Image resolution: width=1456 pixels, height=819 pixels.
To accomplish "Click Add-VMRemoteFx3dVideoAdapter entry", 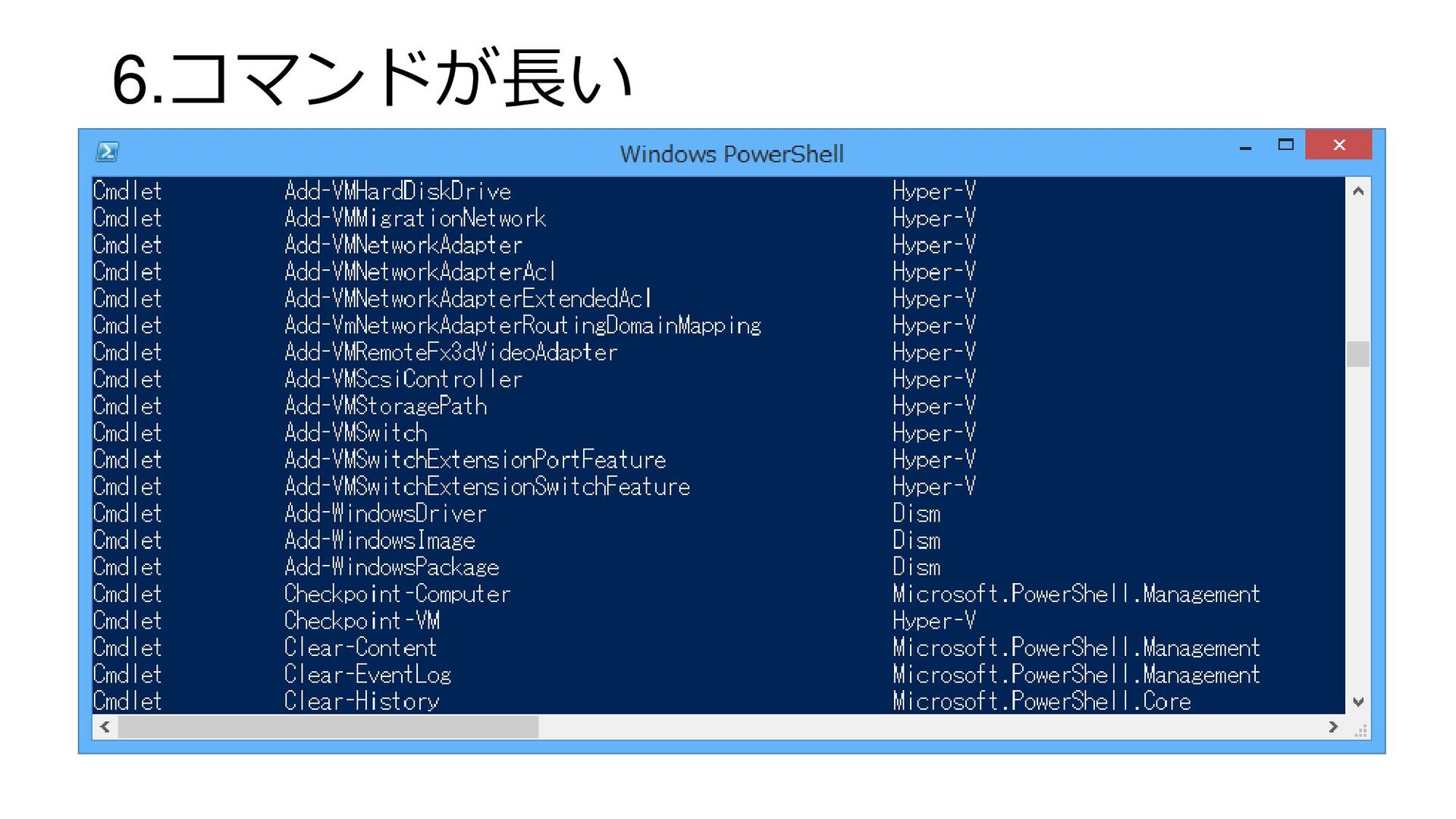I will point(450,353).
